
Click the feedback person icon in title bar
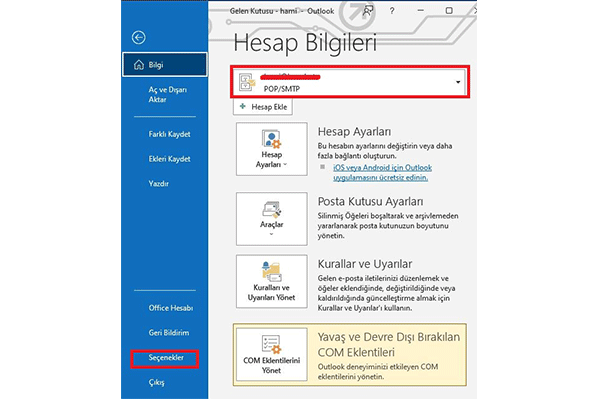pos(368,11)
